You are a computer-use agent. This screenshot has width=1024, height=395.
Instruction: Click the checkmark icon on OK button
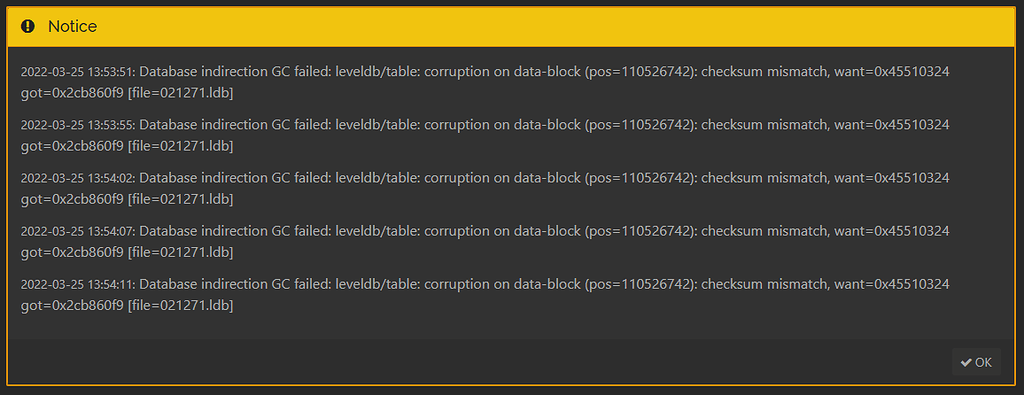(x=967, y=362)
